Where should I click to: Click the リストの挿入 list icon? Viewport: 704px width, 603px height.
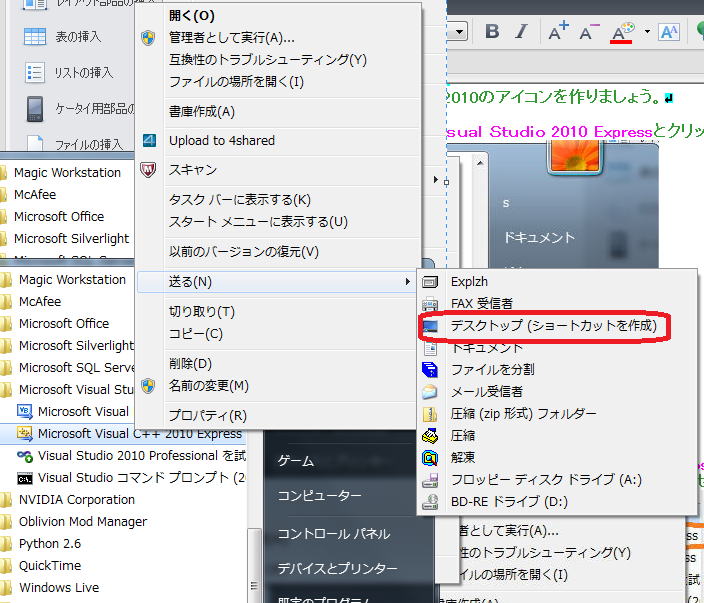[x=35, y=73]
